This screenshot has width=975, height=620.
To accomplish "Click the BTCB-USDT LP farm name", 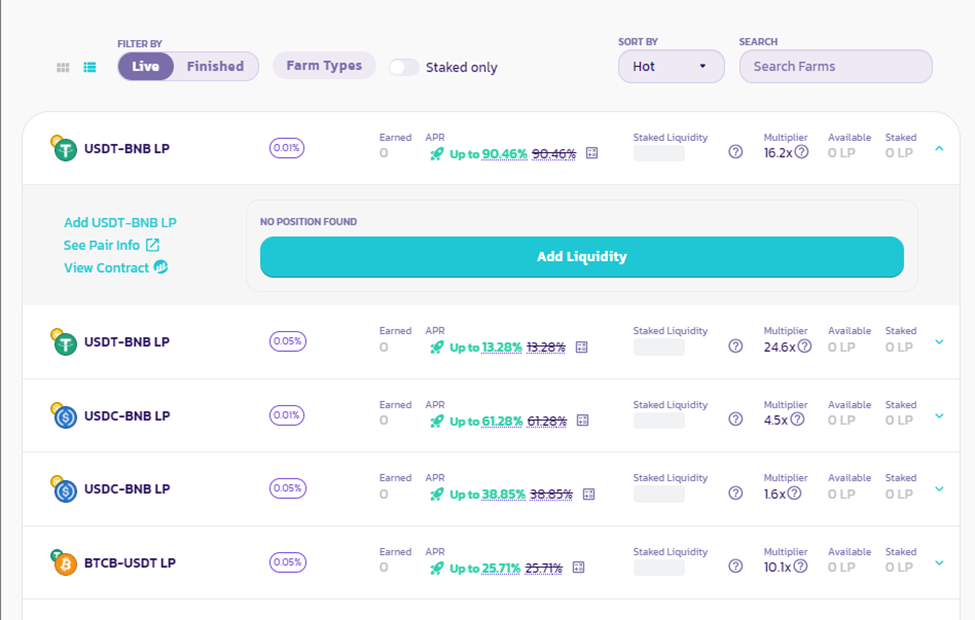I will 130,563.
